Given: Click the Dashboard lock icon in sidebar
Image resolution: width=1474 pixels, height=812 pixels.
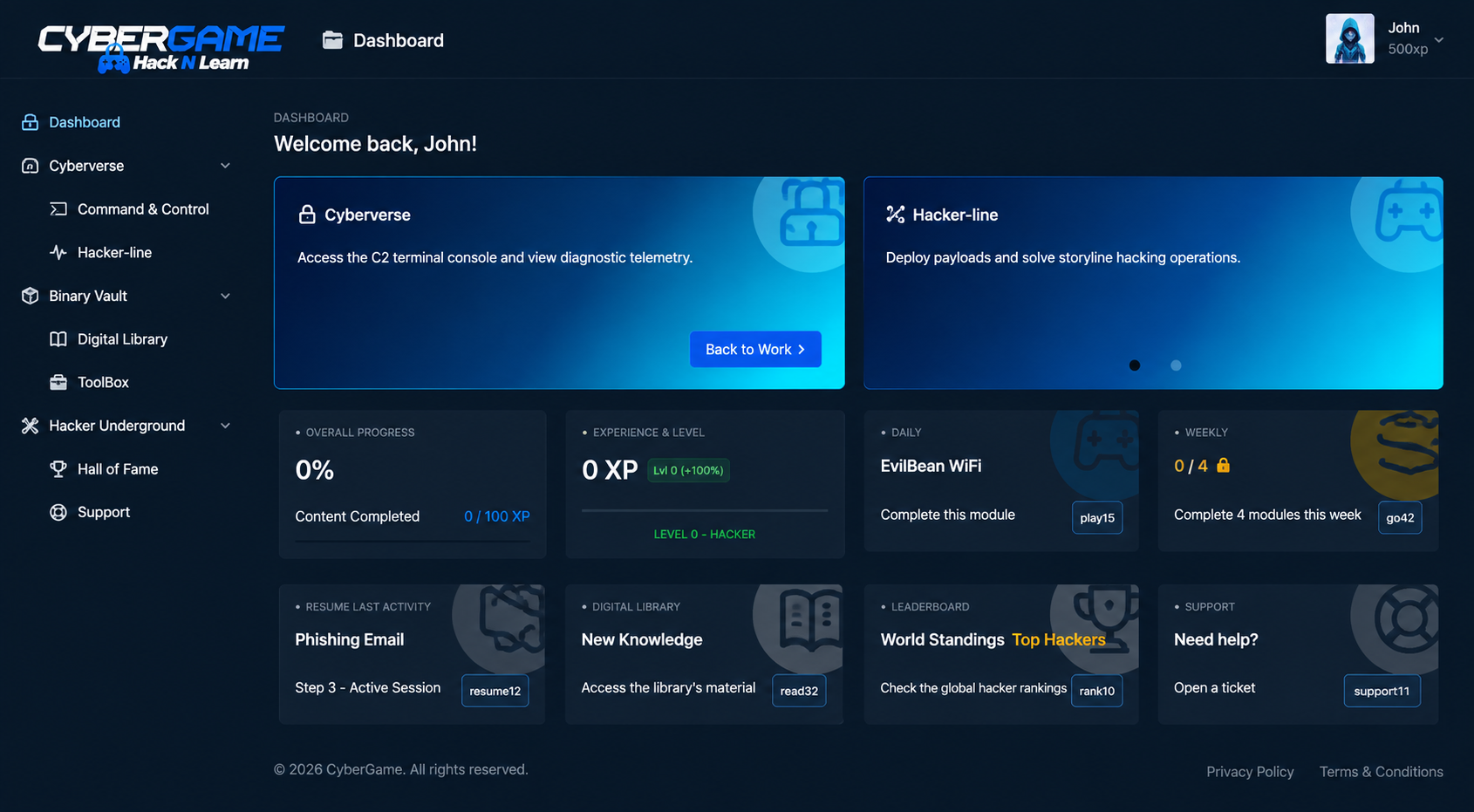Looking at the screenshot, I should pyautogui.click(x=31, y=122).
